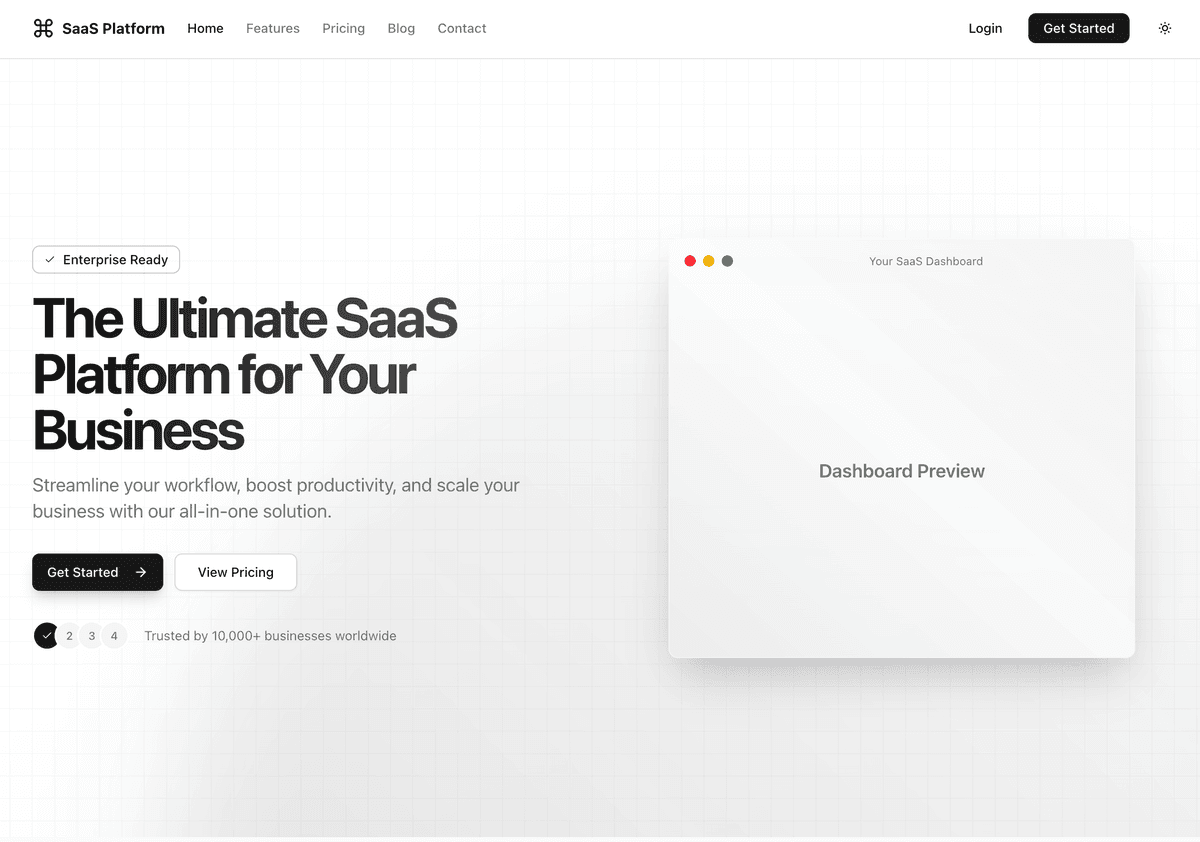This screenshot has width=1200, height=842.
Task: Click the command logo beside SaaS Platform
Action: [43, 28]
